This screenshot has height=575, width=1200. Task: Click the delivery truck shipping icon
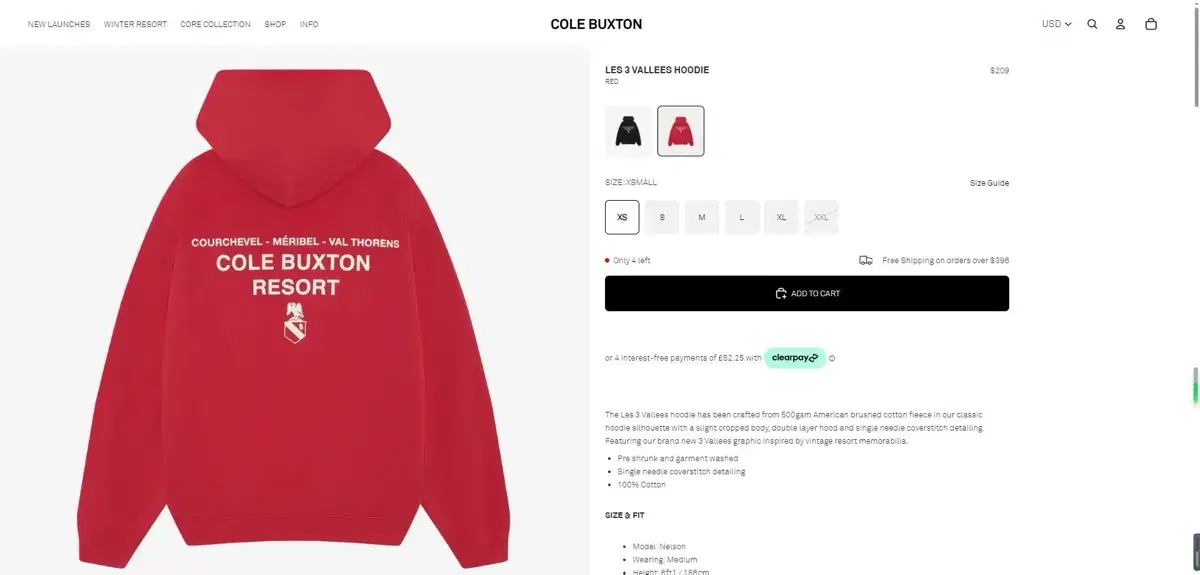click(x=866, y=260)
